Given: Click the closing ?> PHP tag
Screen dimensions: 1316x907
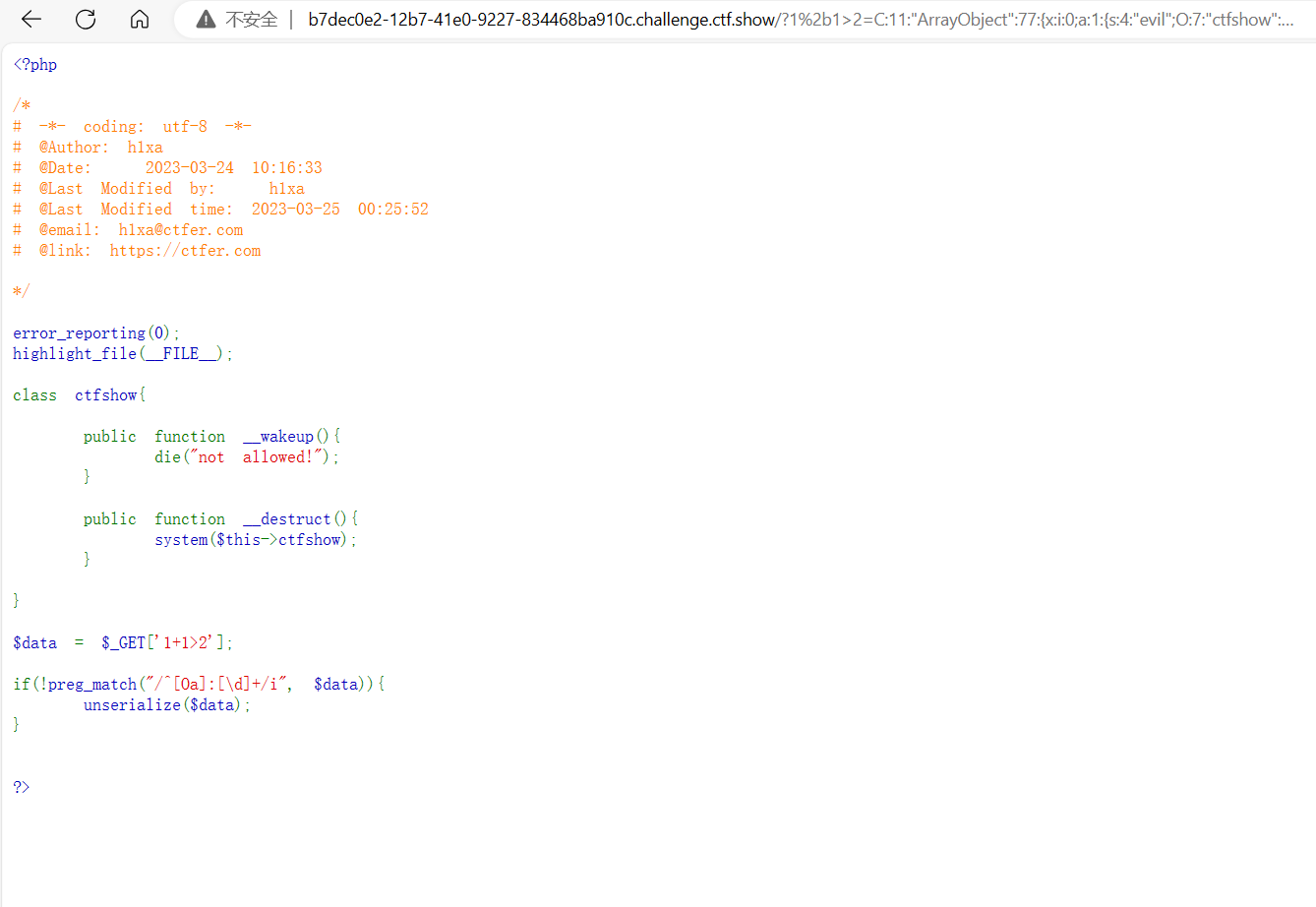Looking at the screenshot, I should pos(20,786).
